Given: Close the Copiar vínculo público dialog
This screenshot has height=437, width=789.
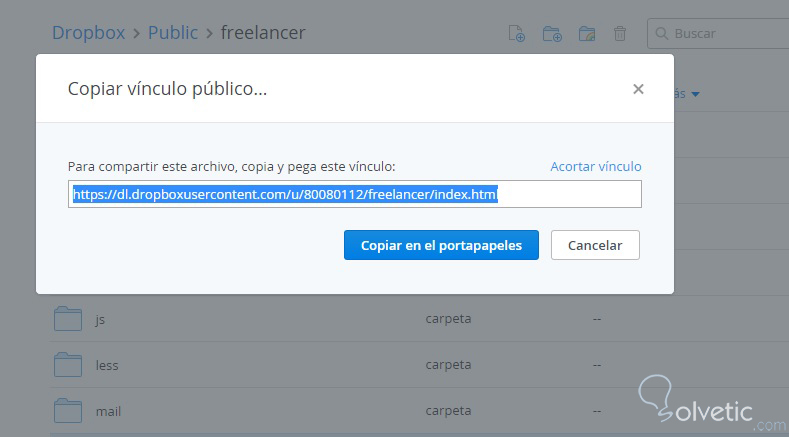Looking at the screenshot, I should (638, 89).
